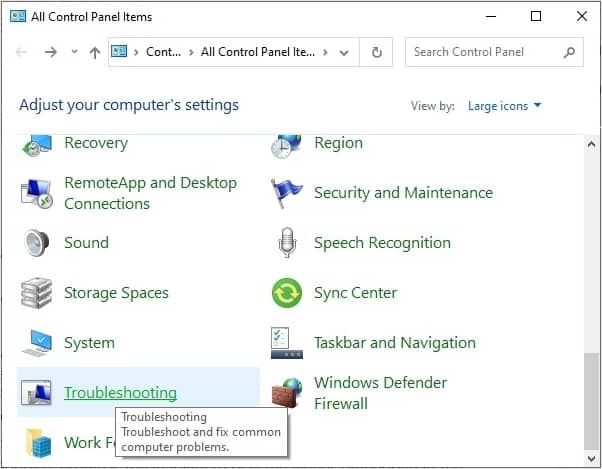602x469 pixels.
Task: Open the View by Large icons dropdown
Action: tap(504, 106)
